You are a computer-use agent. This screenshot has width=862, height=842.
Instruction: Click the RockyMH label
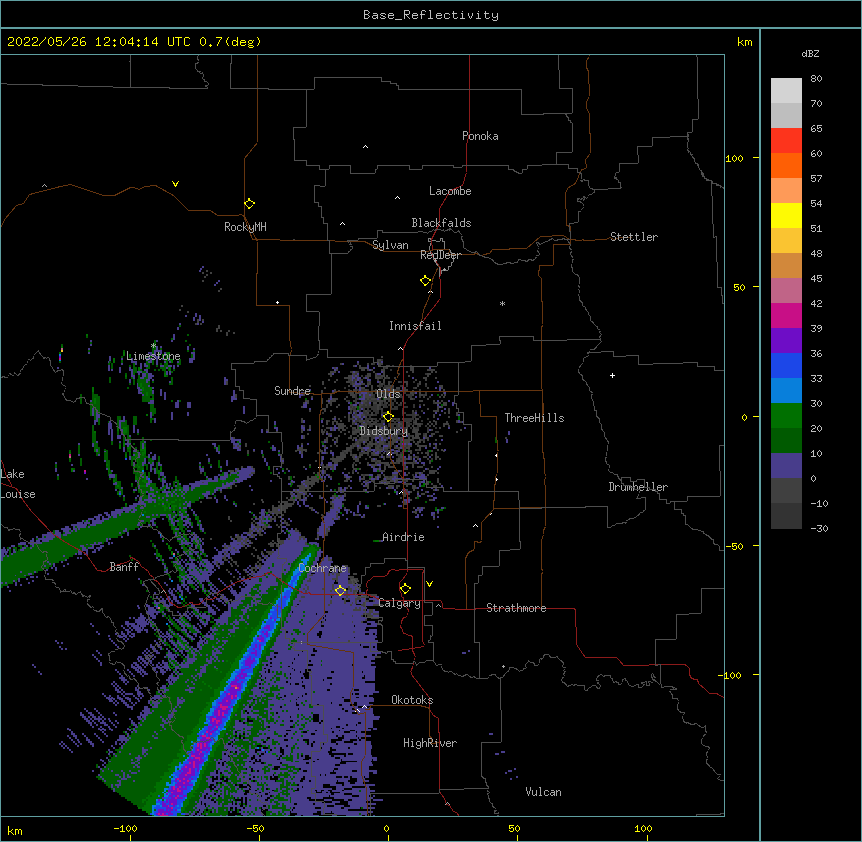point(245,227)
